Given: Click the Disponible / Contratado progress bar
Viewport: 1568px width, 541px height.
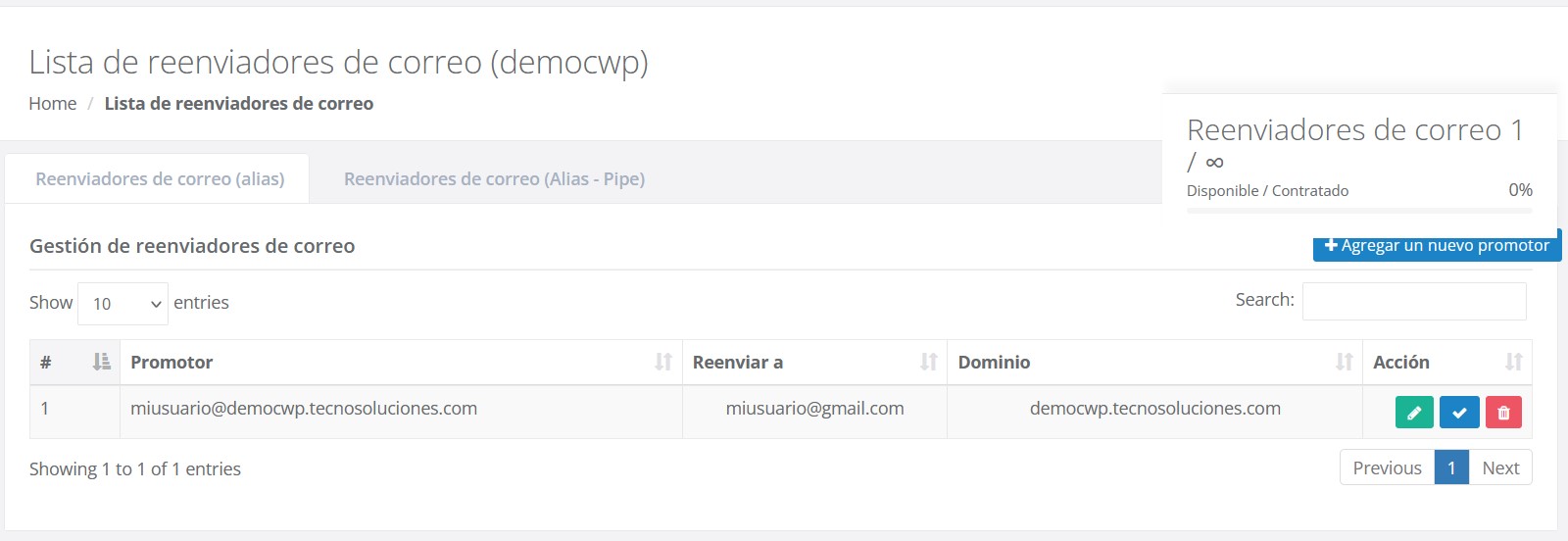Looking at the screenshot, I should [x=1359, y=211].
